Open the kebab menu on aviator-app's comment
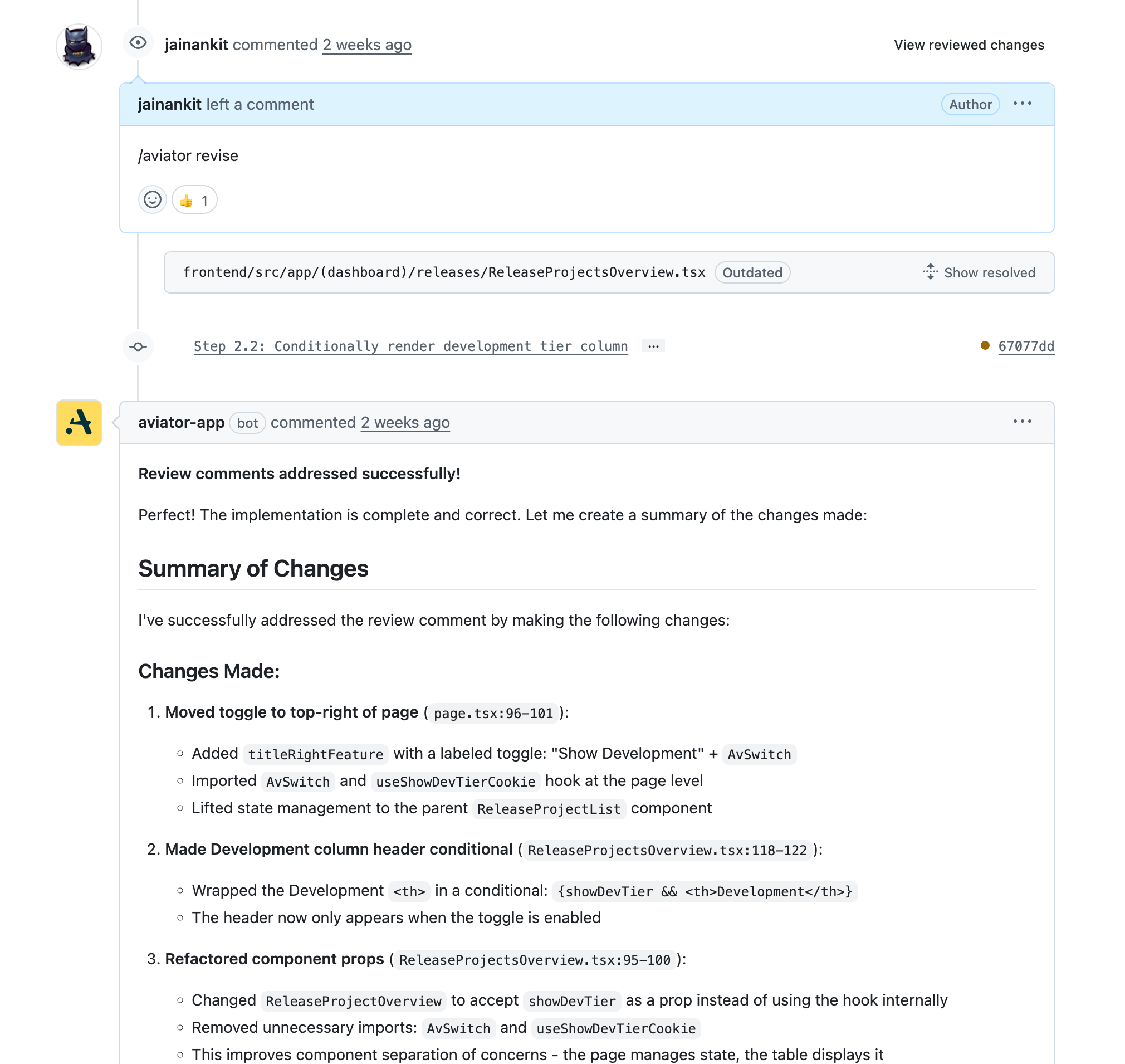The height and width of the screenshot is (1064, 1125). click(x=1023, y=421)
